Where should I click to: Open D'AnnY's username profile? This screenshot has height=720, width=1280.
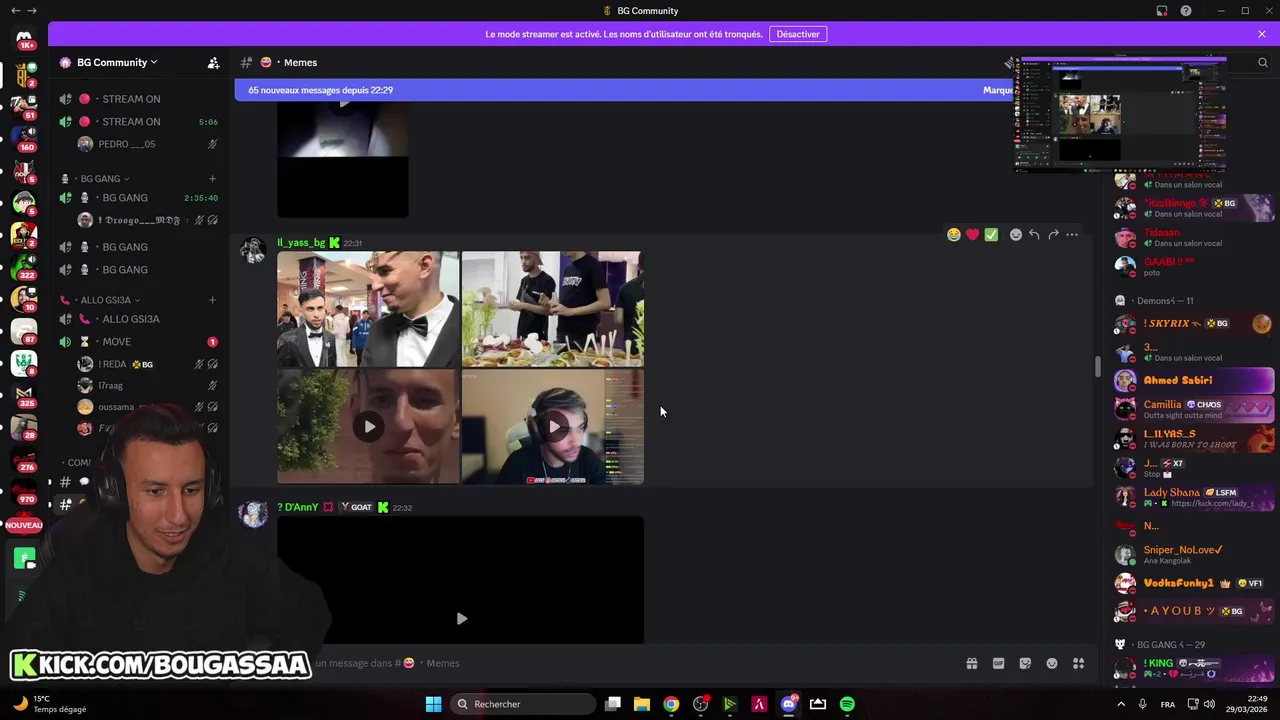pyautogui.click(x=298, y=507)
